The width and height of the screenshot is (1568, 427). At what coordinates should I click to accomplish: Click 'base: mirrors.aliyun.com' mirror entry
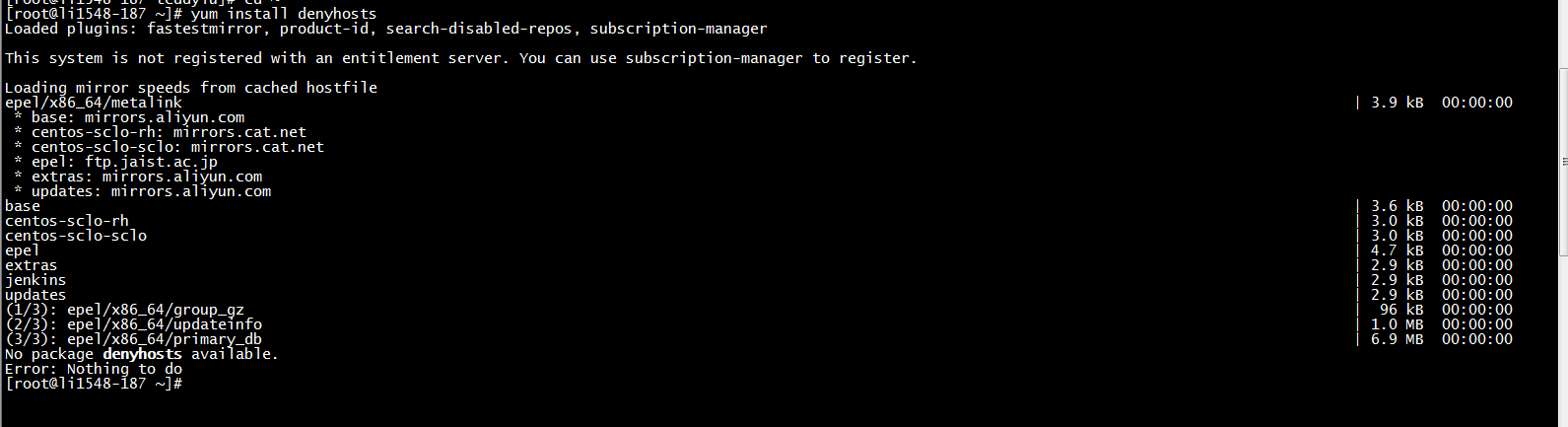pos(138,117)
